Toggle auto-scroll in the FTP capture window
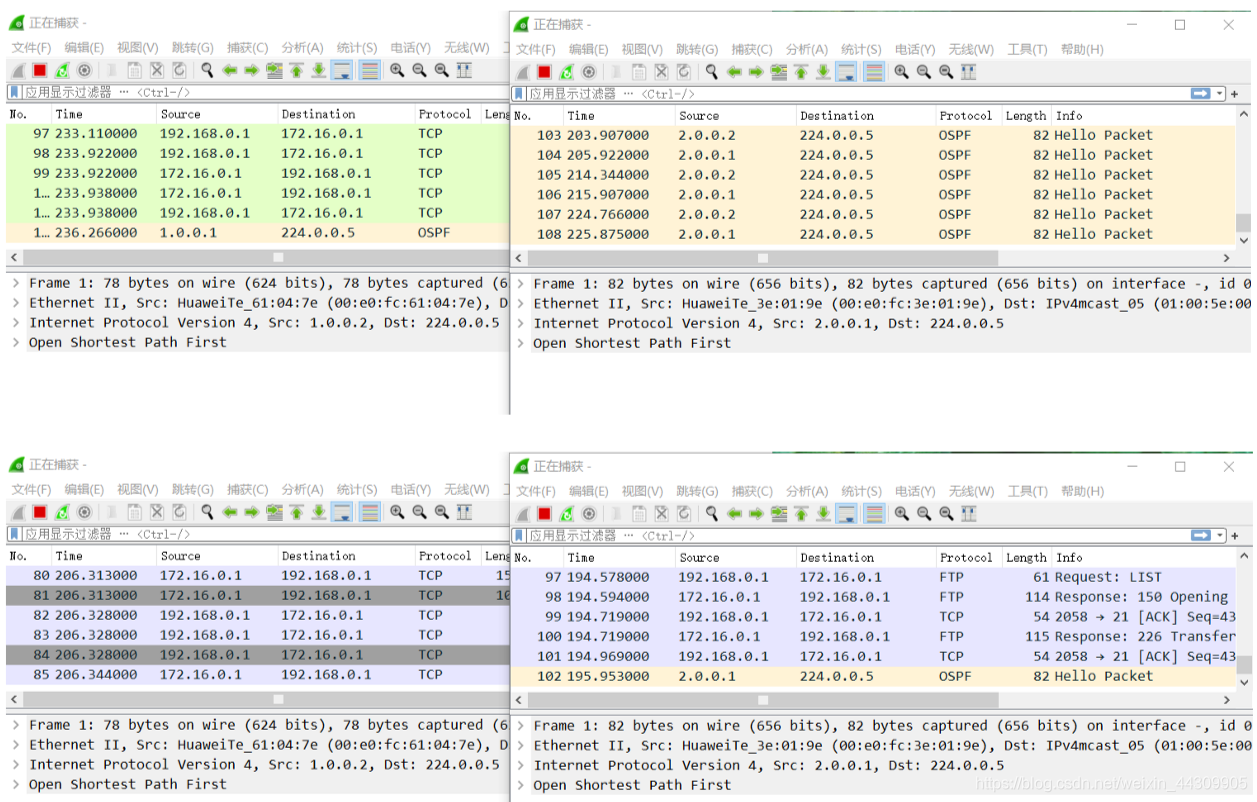The height and width of the screenshot is (802, 1257). click(x=847, y=513)
